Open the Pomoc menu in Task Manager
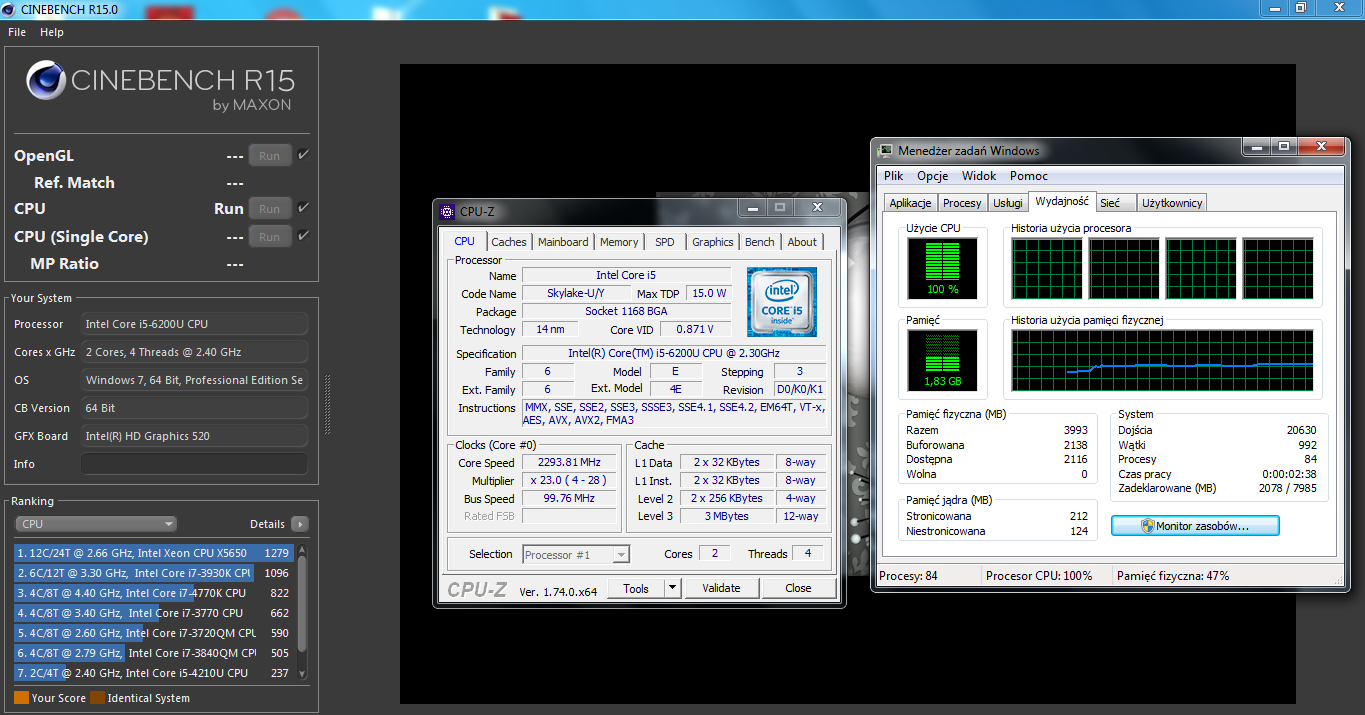The image size is (1365, 715). [x=1029, y=176]
